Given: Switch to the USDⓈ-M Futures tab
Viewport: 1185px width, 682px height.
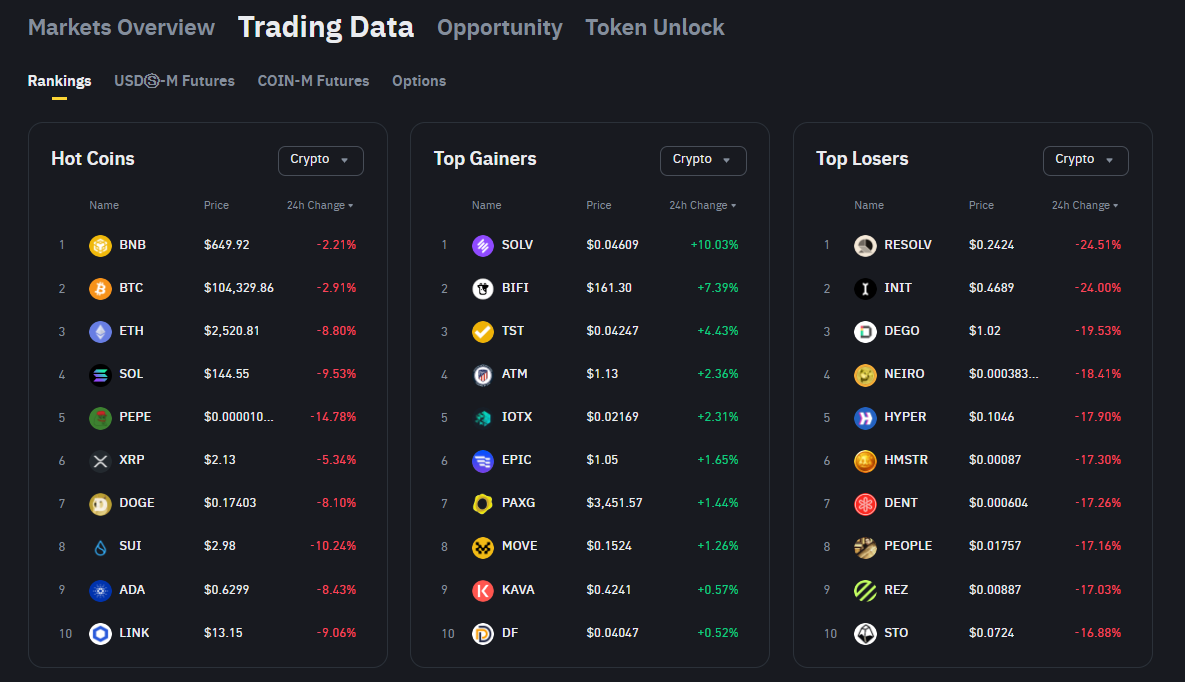Looking at the screenshot, I should (174, 81).
